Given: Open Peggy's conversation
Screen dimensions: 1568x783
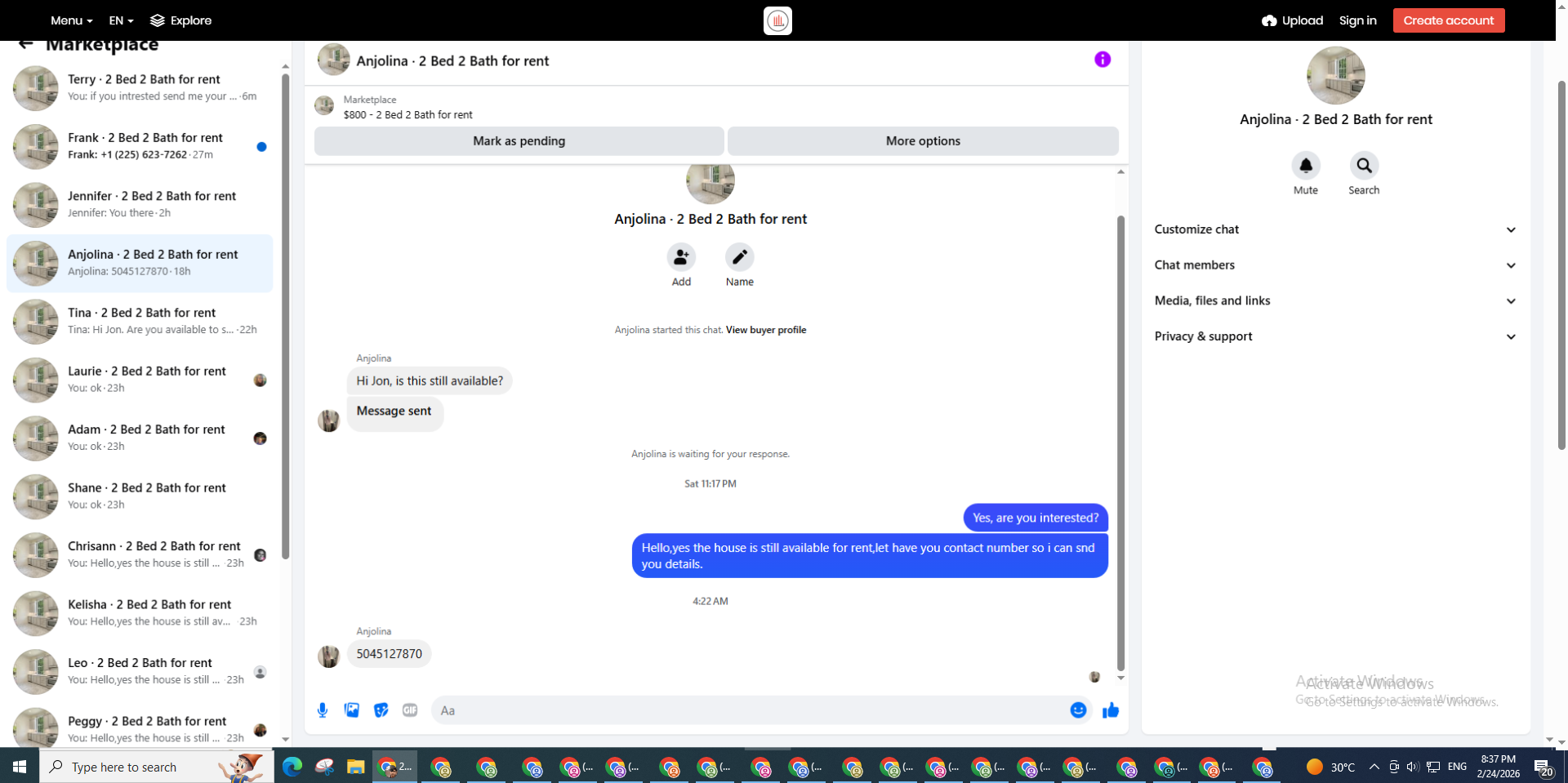Looking at the screenshot, I should [140, 725].
